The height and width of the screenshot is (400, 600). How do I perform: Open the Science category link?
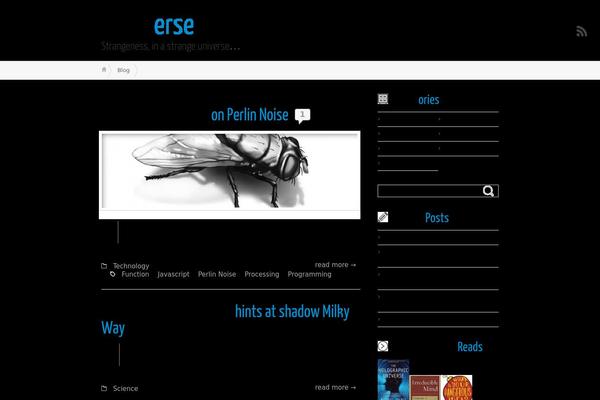click(126, 388)
